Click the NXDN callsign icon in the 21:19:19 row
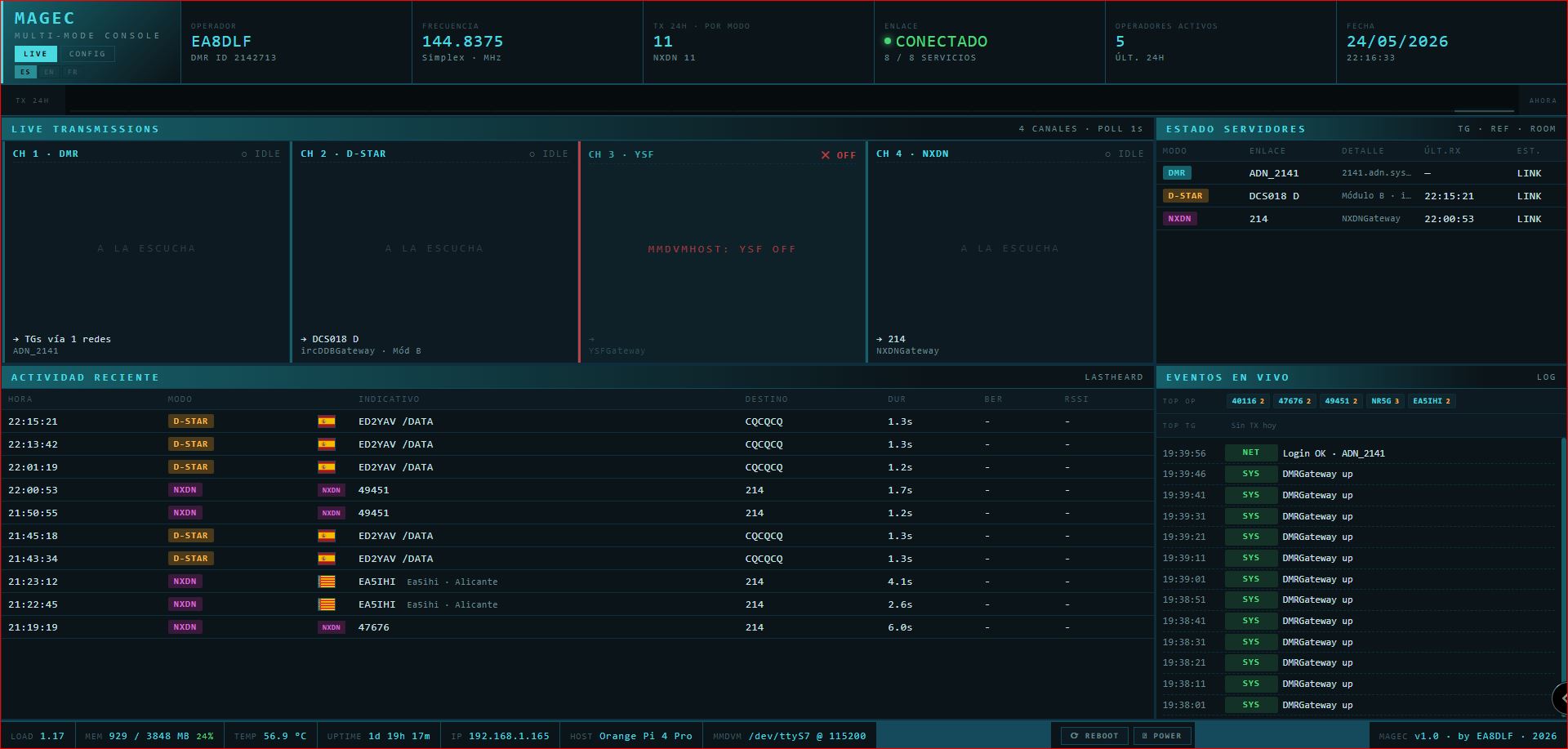The image size is (1568, 749). coord(331,627)
